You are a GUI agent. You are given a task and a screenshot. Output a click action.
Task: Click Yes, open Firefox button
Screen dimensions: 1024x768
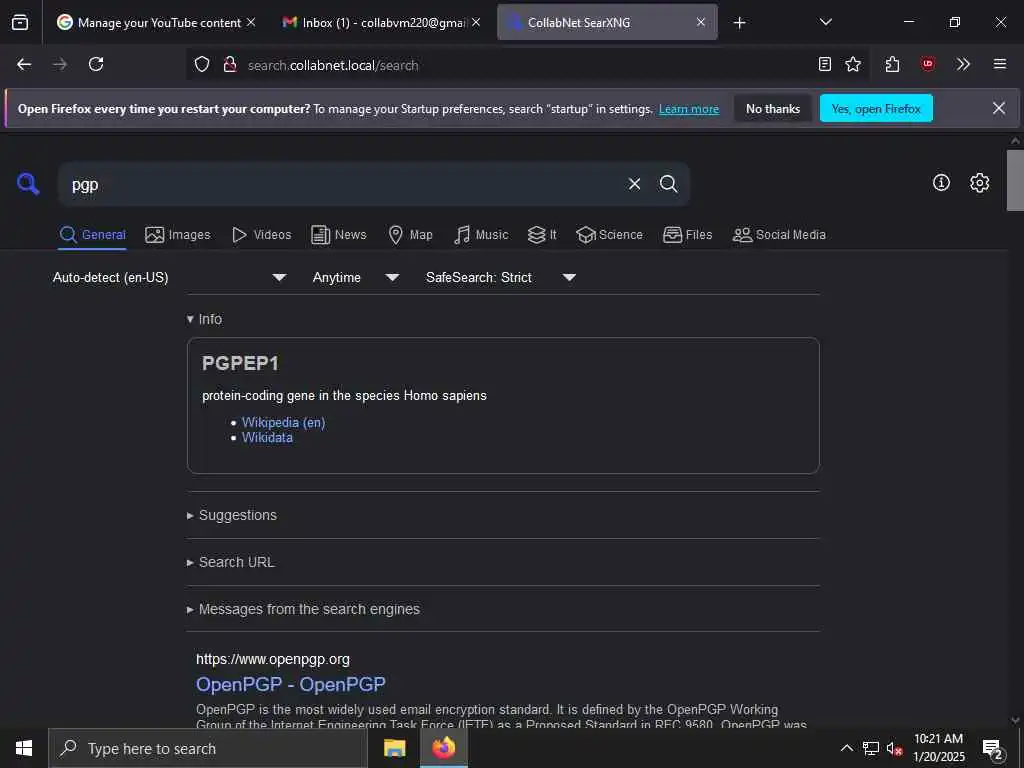pos(876,108)
